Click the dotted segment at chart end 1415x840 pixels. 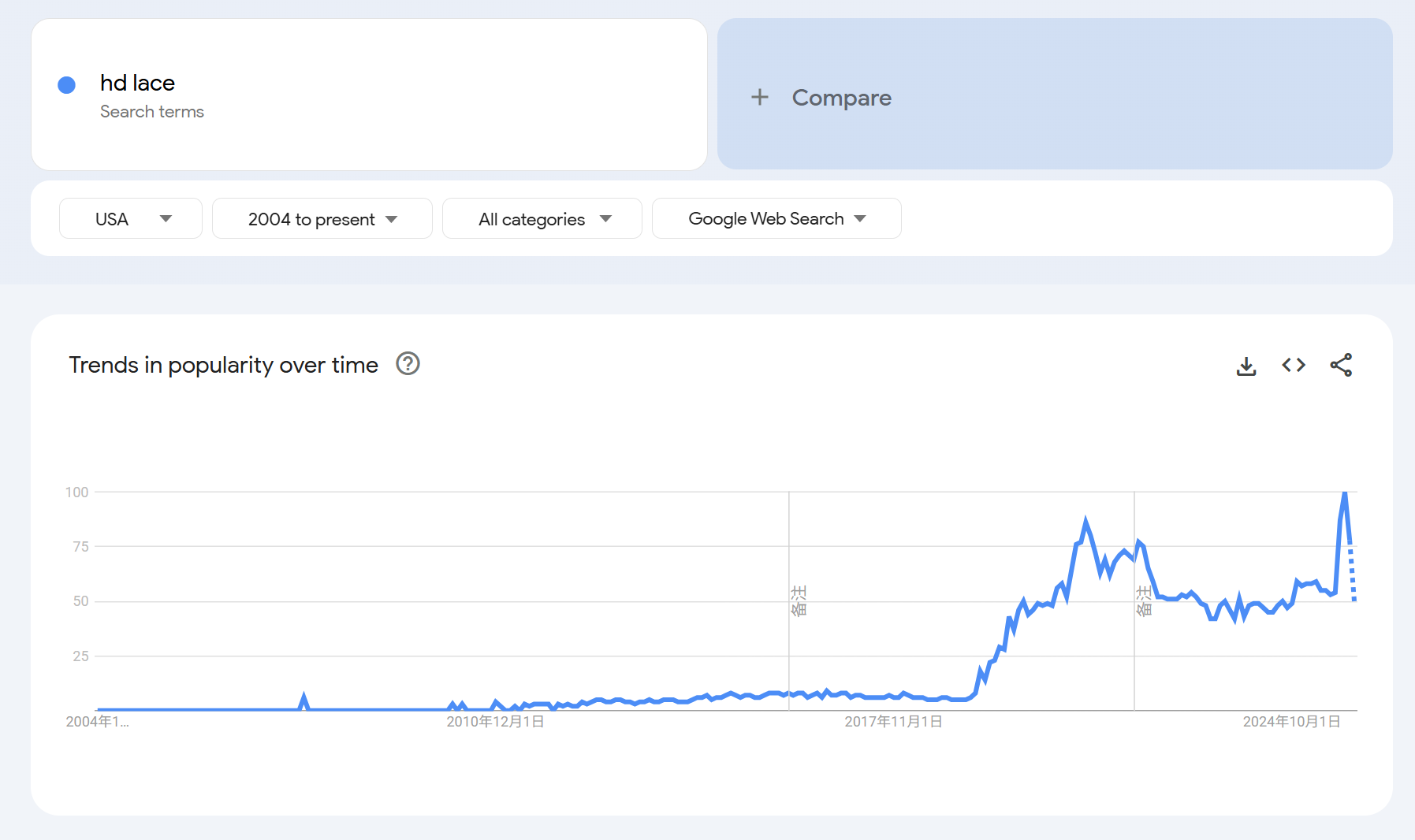1353,574
